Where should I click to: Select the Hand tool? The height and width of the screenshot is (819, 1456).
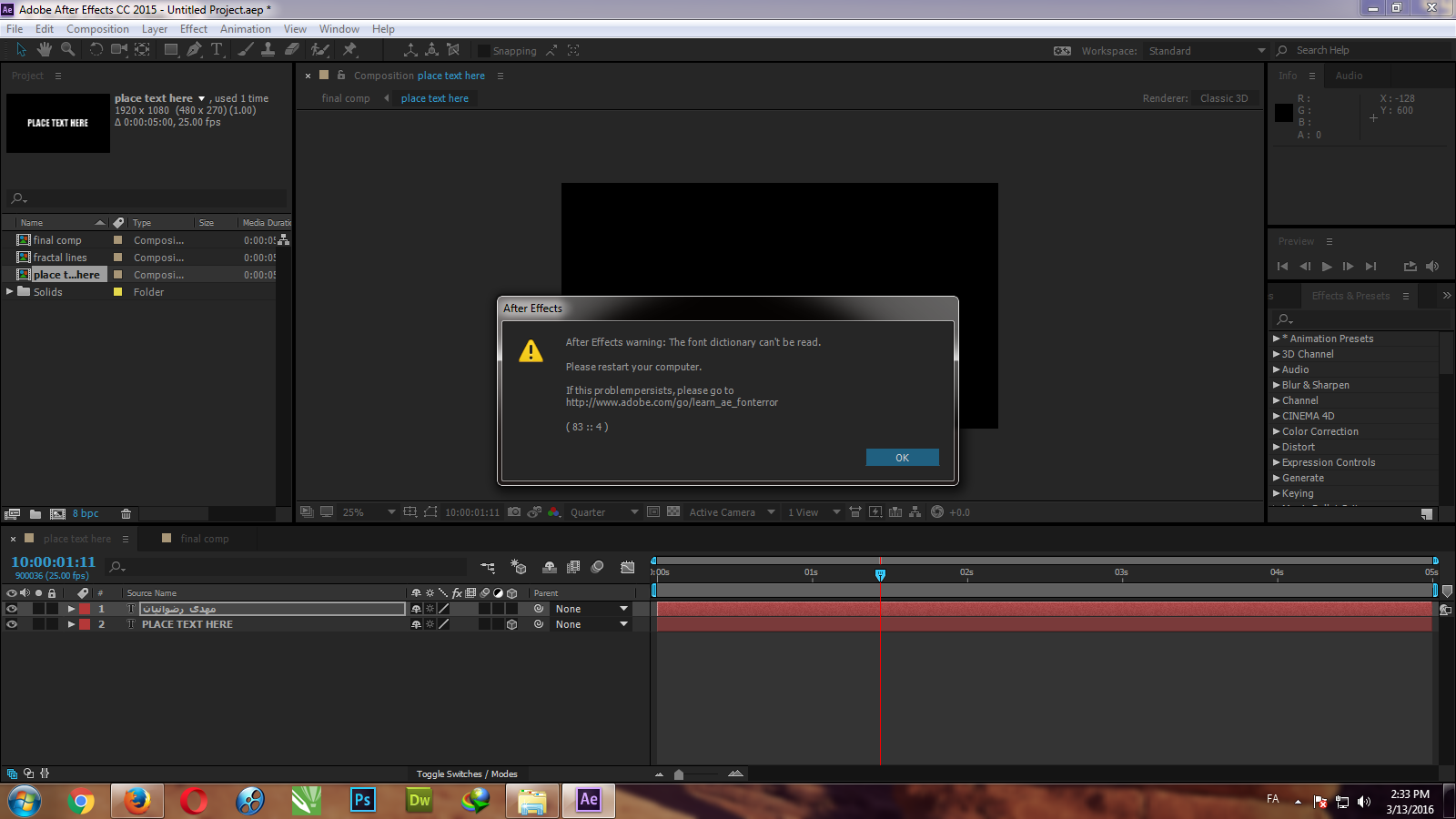point(44,50)
